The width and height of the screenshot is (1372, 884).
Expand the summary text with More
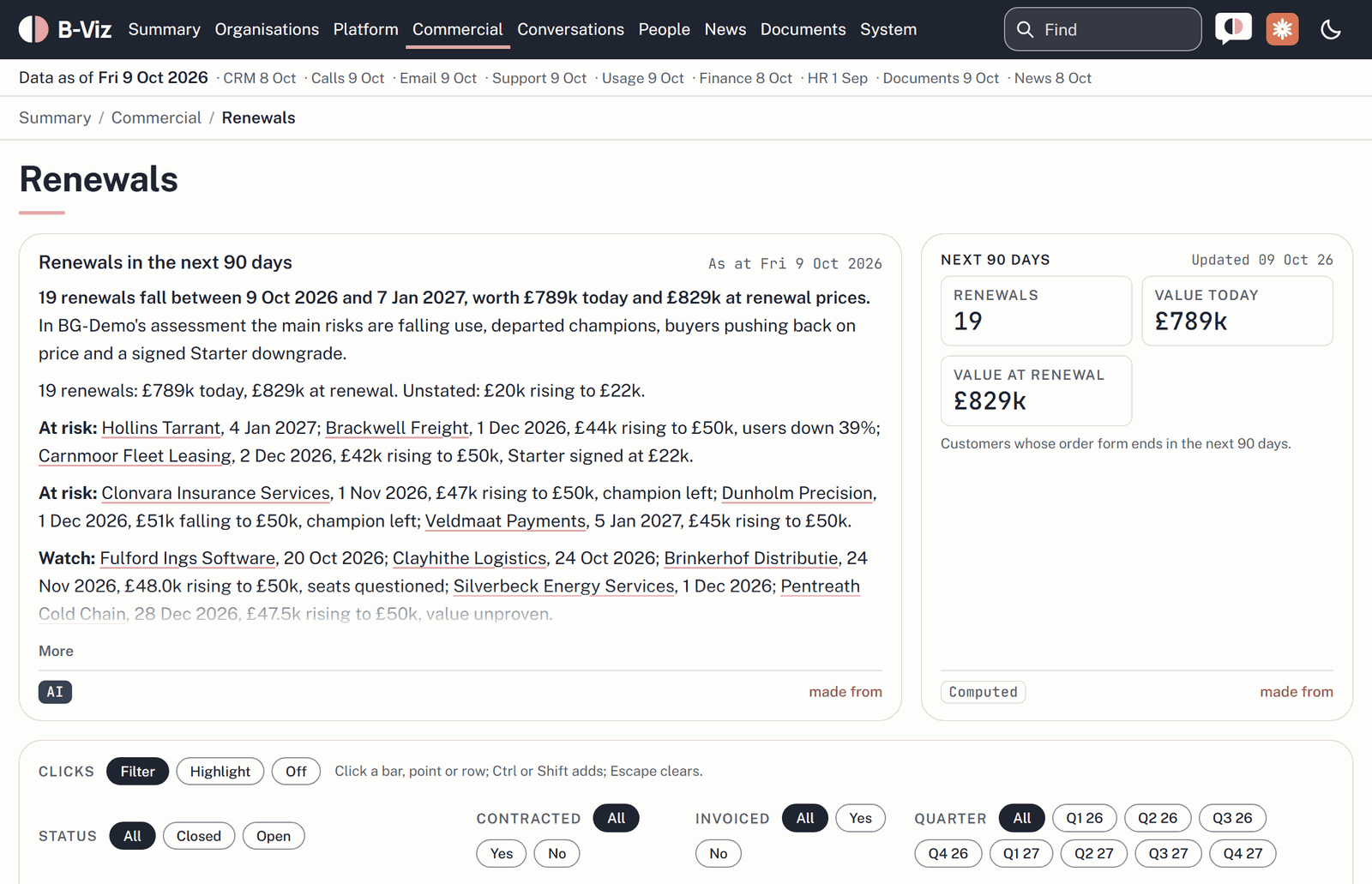[x=56, y=651]
